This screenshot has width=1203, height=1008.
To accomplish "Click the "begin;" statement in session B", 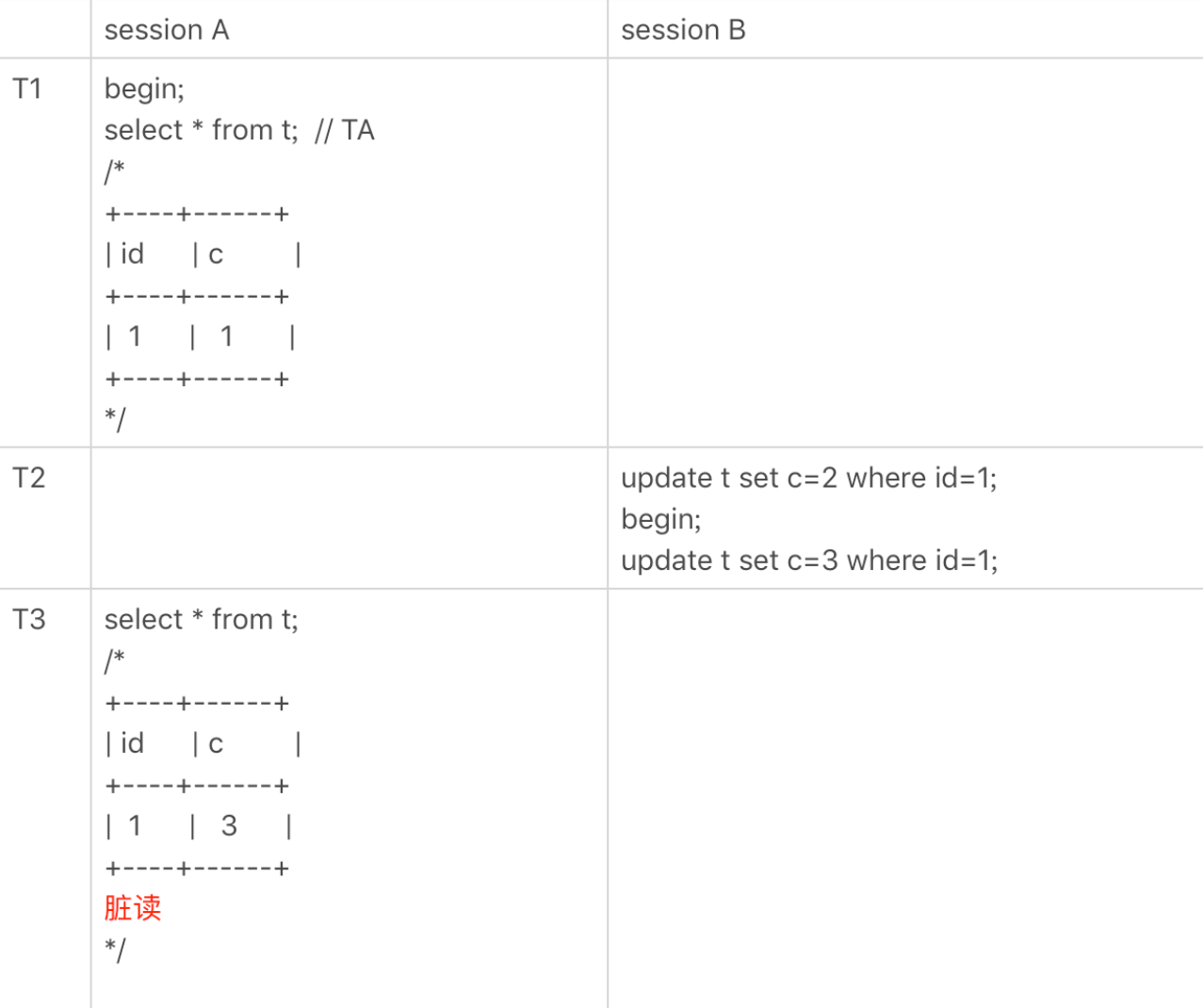I will point(660,519).
